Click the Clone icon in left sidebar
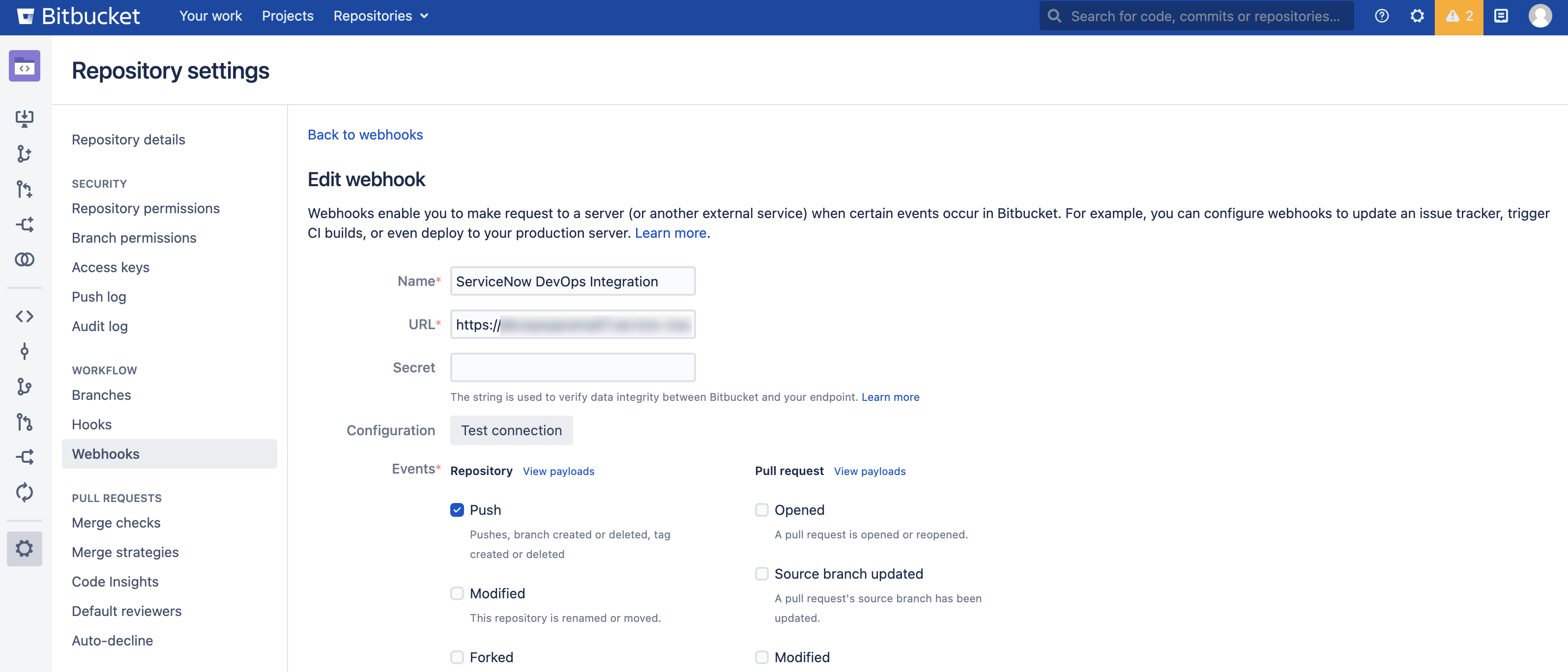 25,118
